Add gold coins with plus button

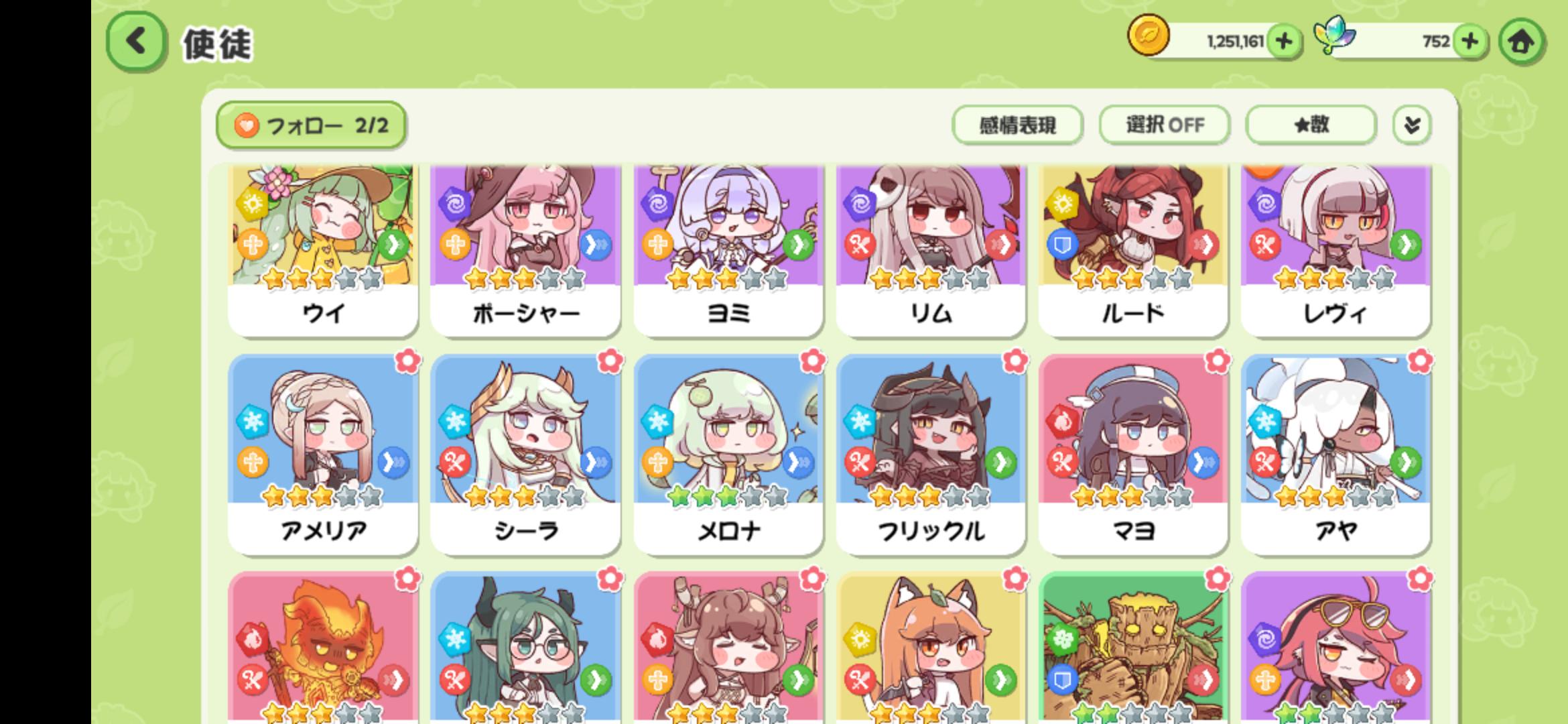(1284, 42)
